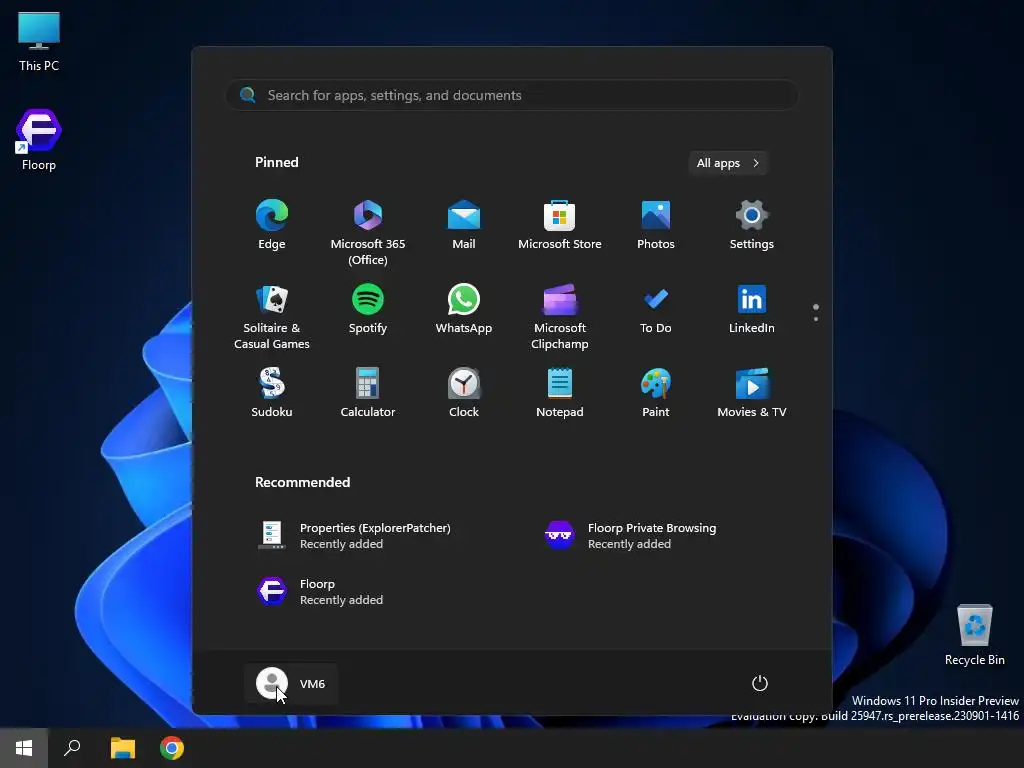Launch Google Chrome from taskbar
The image size is (1024, 768).
[x=172, y=748]
